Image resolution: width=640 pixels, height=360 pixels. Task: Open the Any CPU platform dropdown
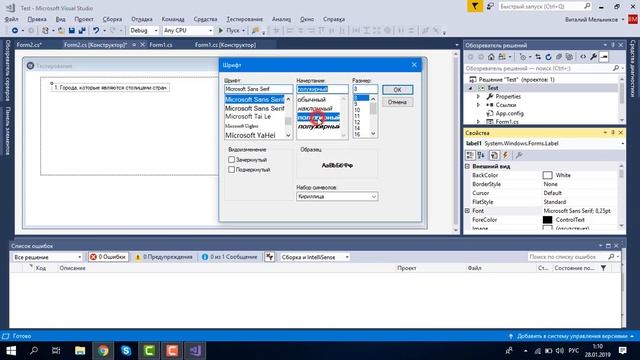188,31
